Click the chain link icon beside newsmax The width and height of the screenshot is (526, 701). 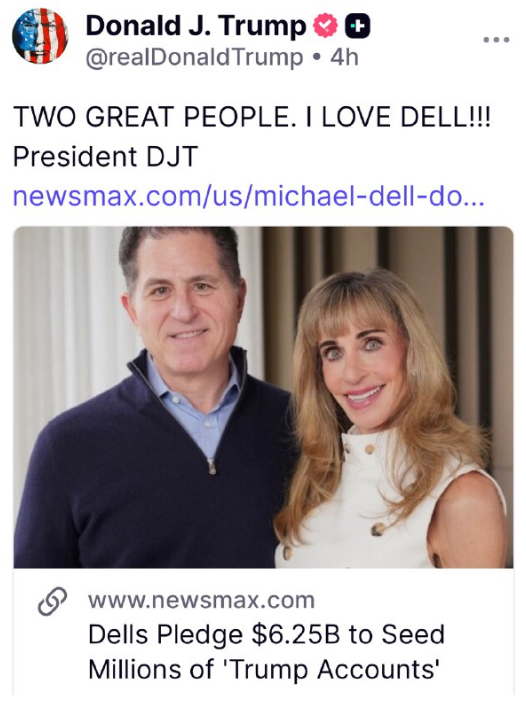(x=52, y=601)
